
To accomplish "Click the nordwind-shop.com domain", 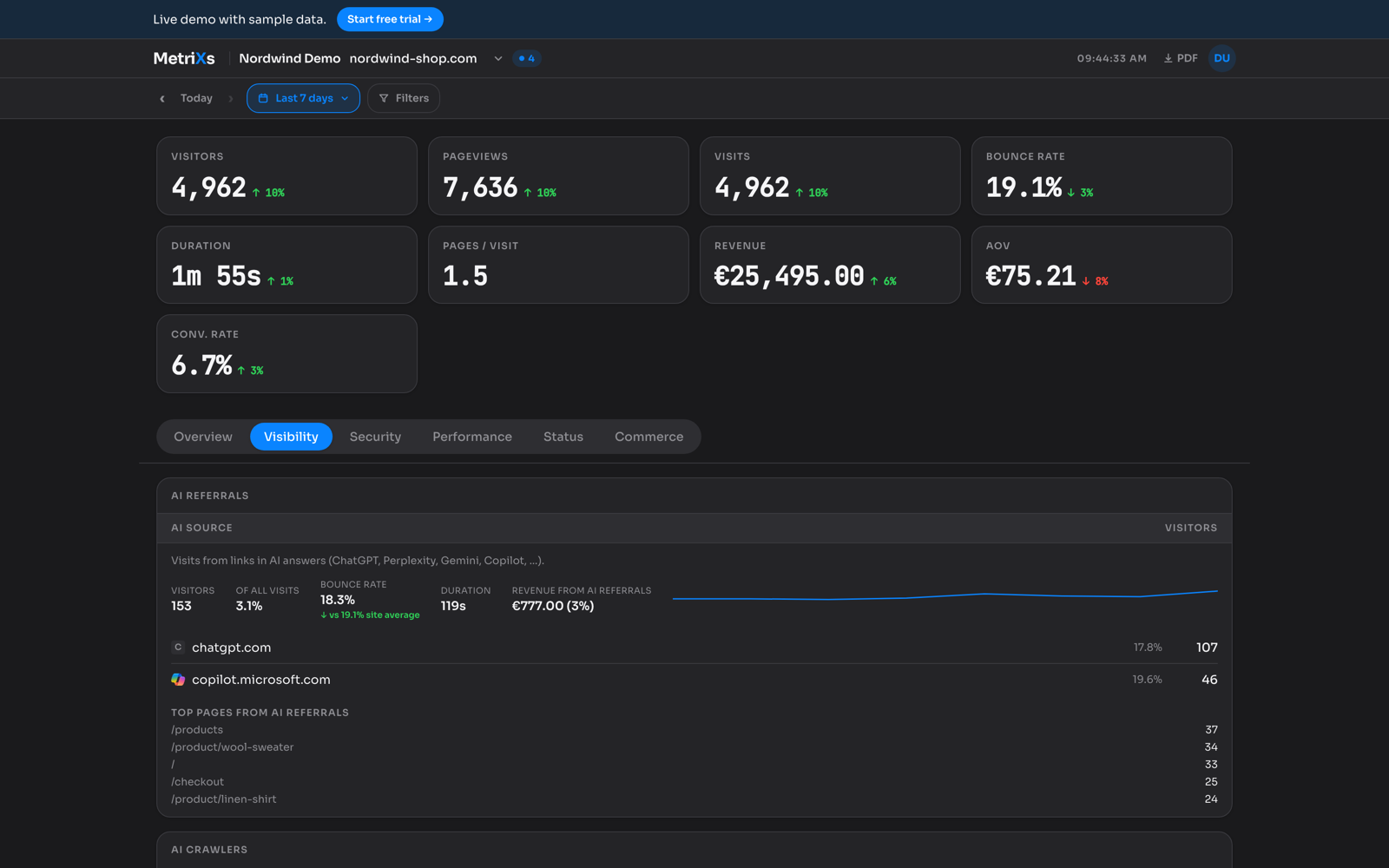I will [413, 58].
